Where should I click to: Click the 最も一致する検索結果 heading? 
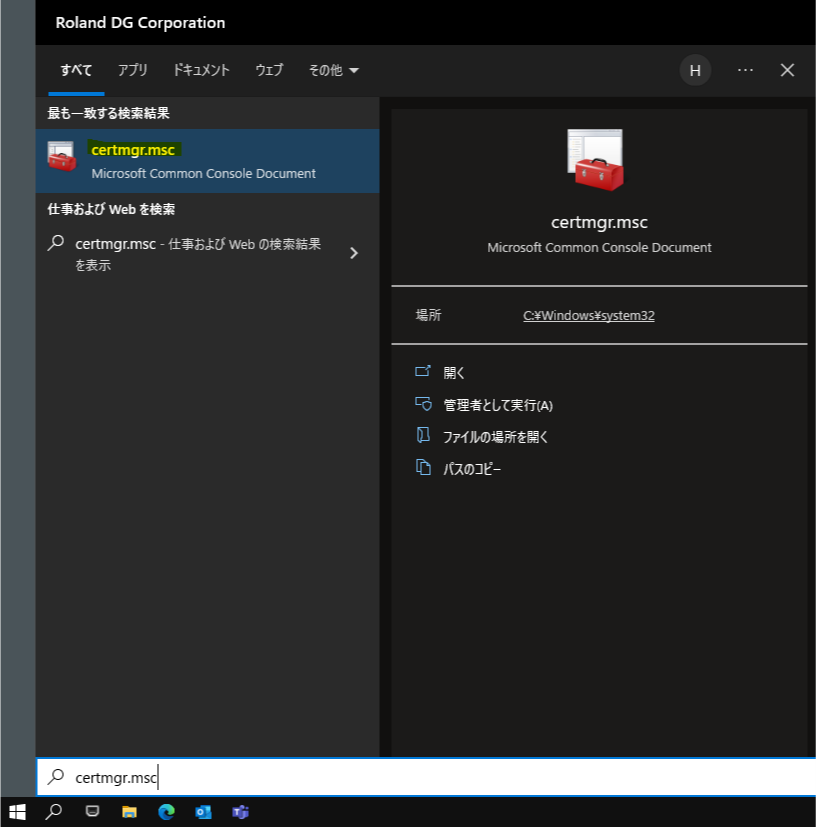(x=108, y=113)
